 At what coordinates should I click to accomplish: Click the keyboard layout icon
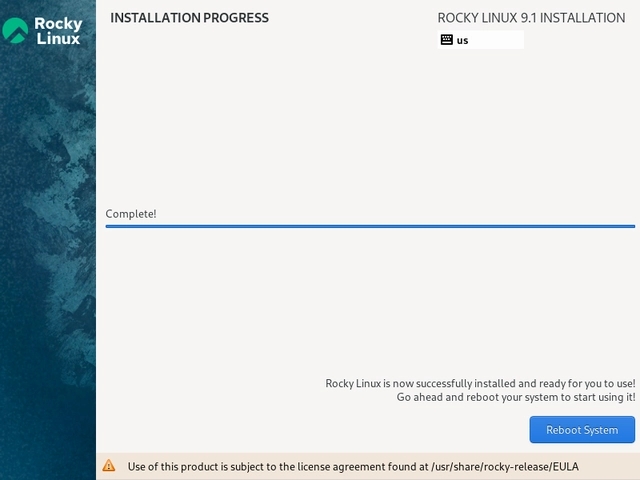point(447,40)
